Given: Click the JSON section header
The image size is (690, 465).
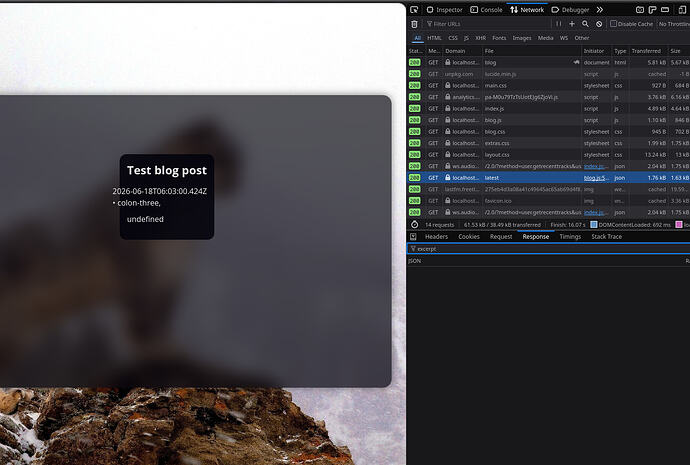Looking at the screenshot, I should pyautogui.click(x=415, y=261).
